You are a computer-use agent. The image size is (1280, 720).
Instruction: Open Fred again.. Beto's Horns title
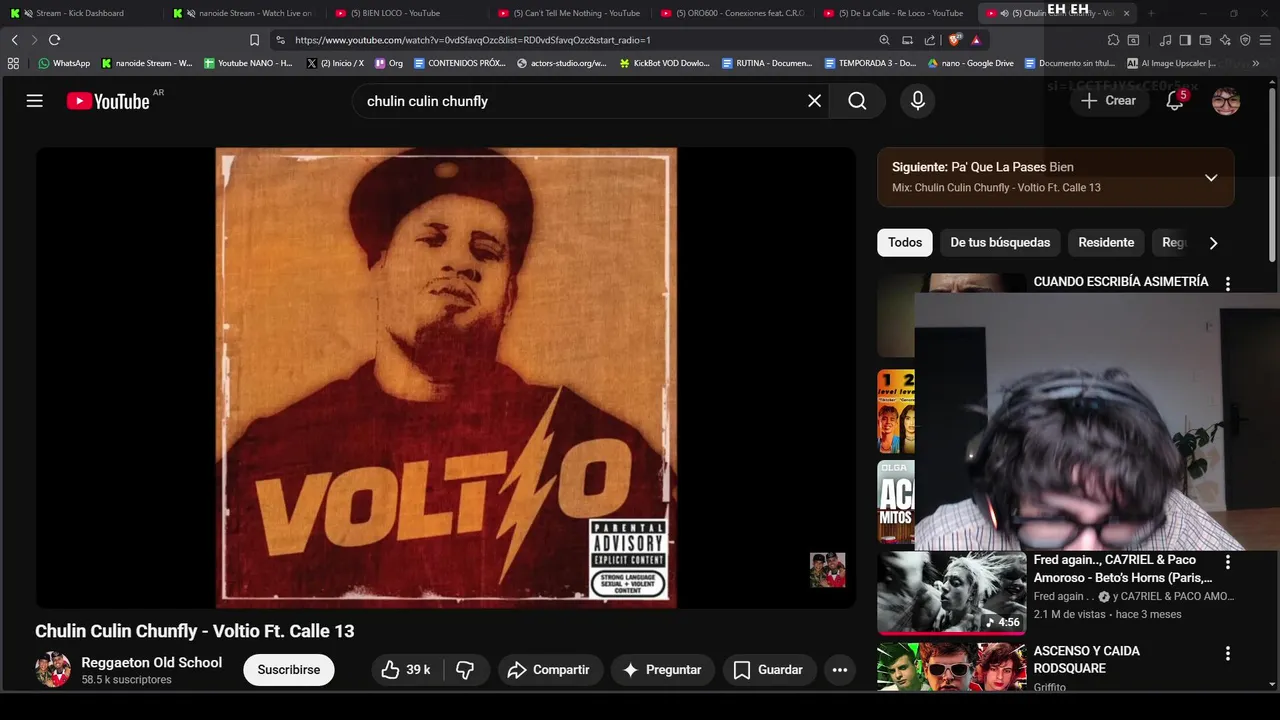coord(1123,568)
